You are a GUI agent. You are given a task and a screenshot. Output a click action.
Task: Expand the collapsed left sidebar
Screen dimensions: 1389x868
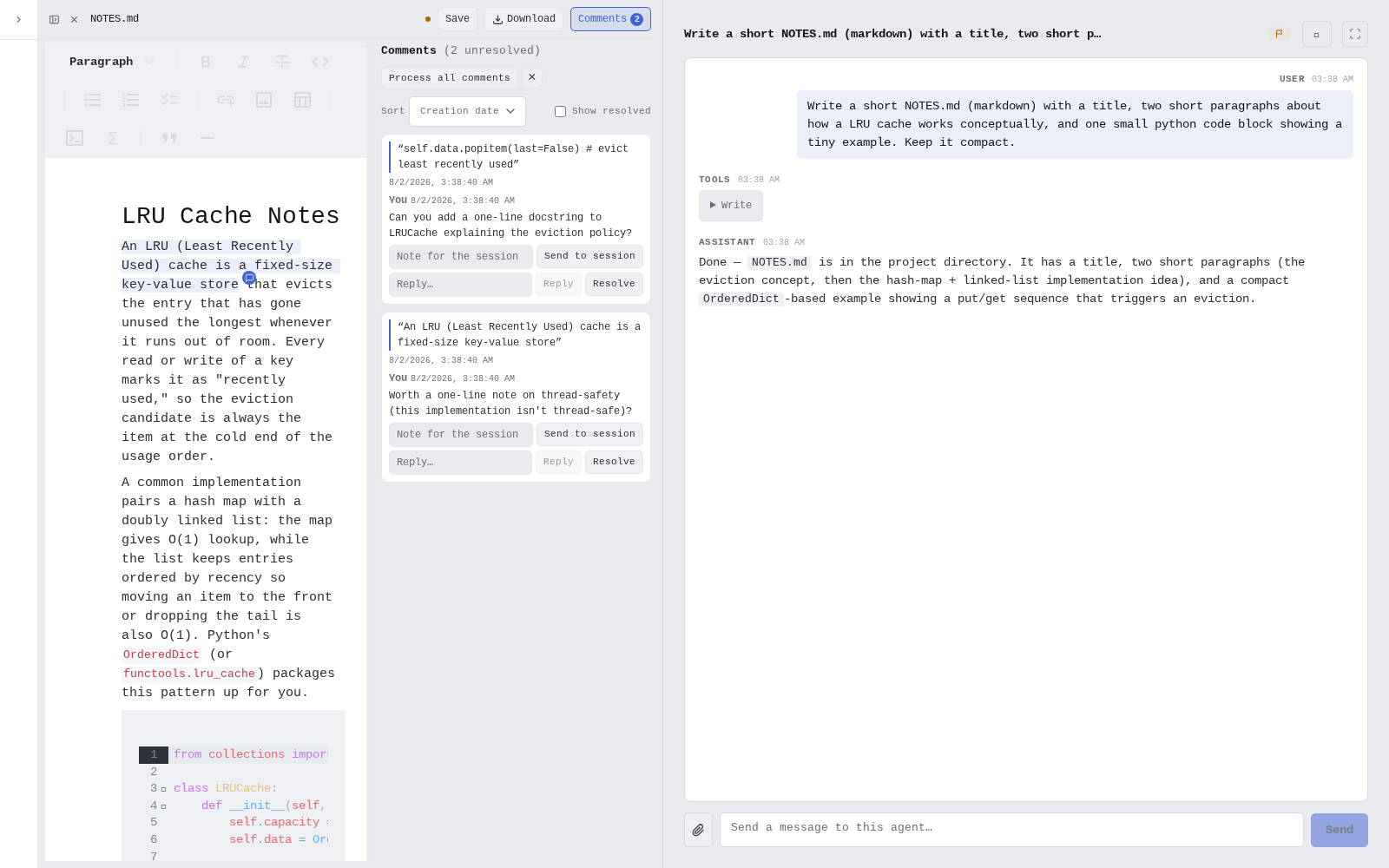[x=18, y=19]
